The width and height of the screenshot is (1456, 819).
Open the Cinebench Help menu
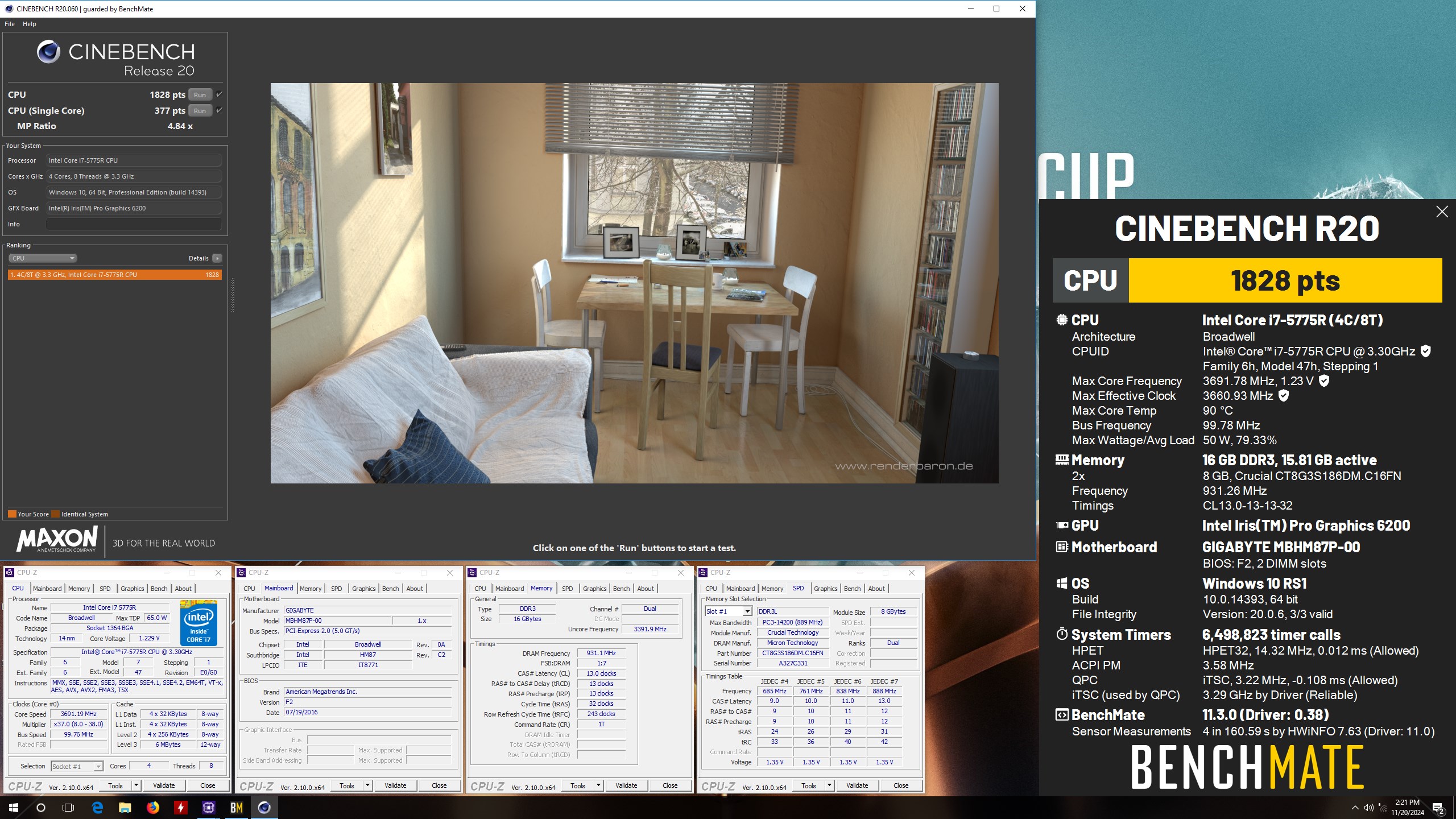[30, 24]
